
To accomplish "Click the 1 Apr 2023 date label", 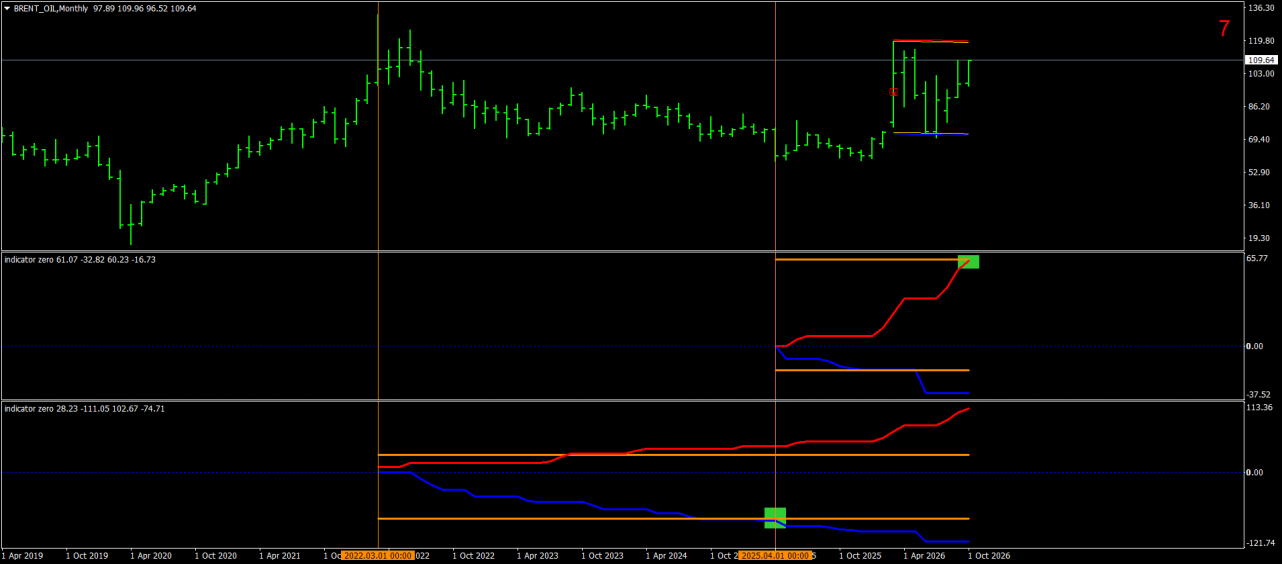I will [x=538, y=555].
